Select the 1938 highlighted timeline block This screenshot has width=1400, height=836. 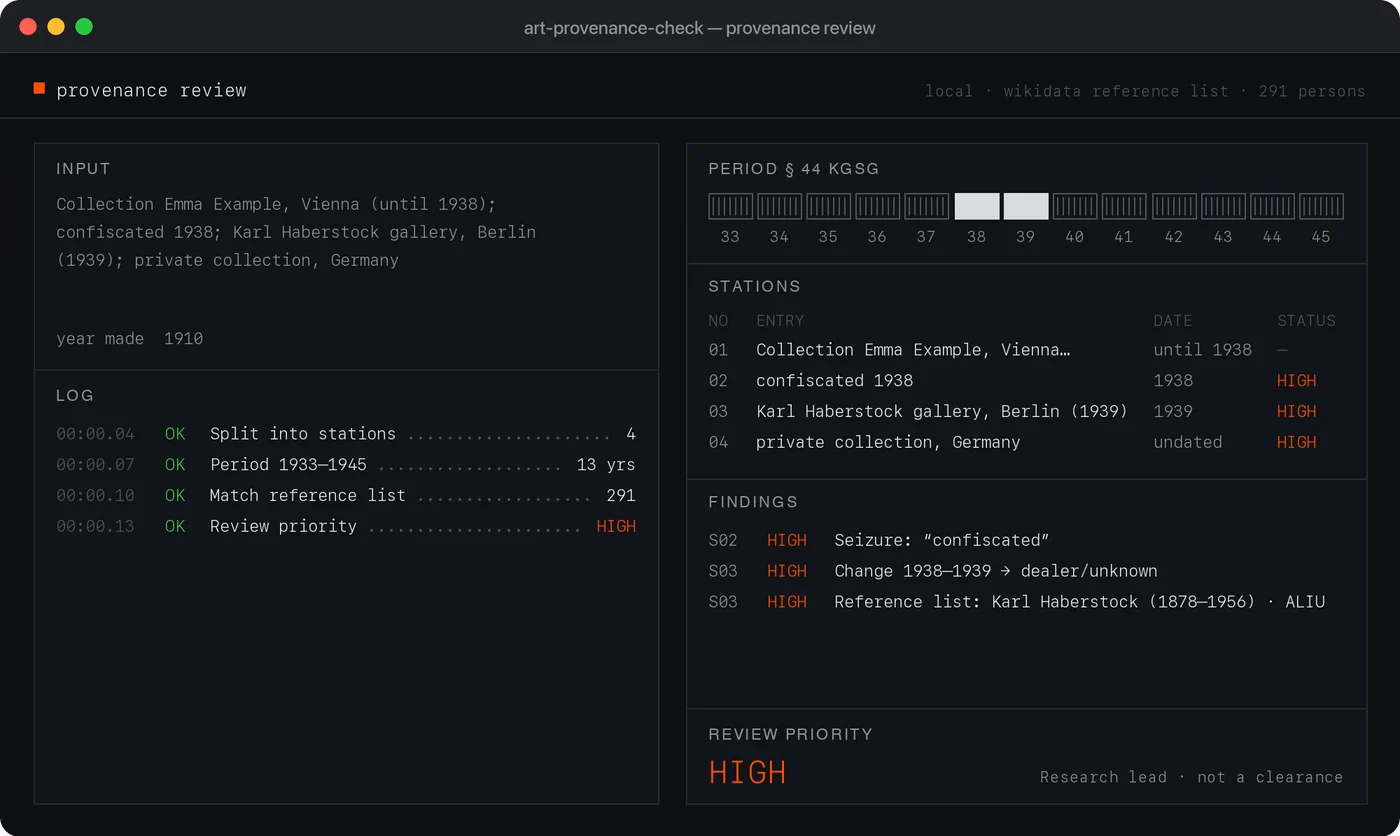tap(977, 206)
